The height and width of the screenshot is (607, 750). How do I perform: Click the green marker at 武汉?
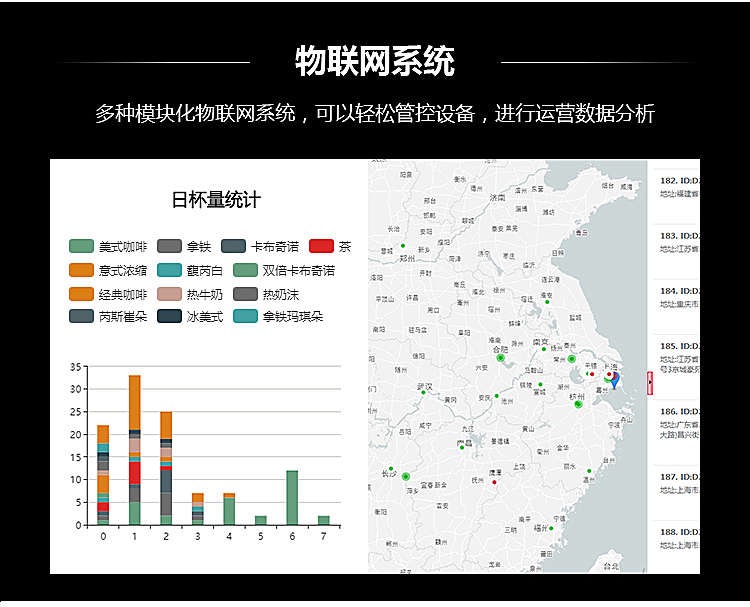click(x=423, y=393)
